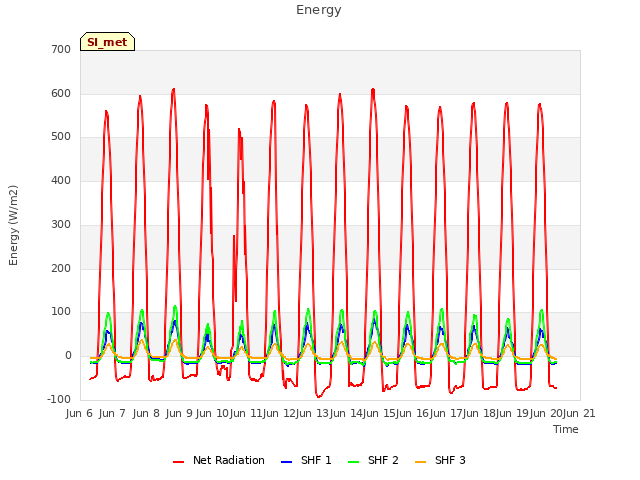This screenshot has width=640, height=480.
Task: Click the Net Radiation legend entry
Action: [219, 460]
